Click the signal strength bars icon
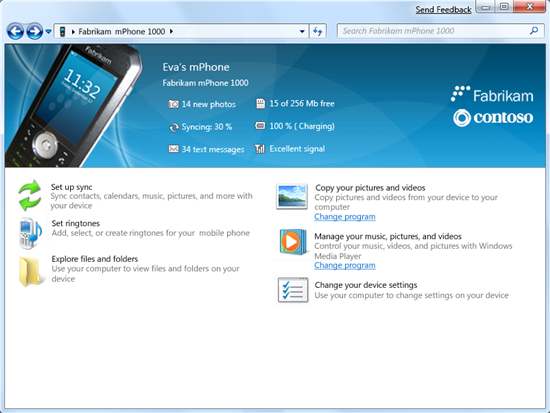The height and width of the screenshot is (413, 550). [x=260, y=149]
